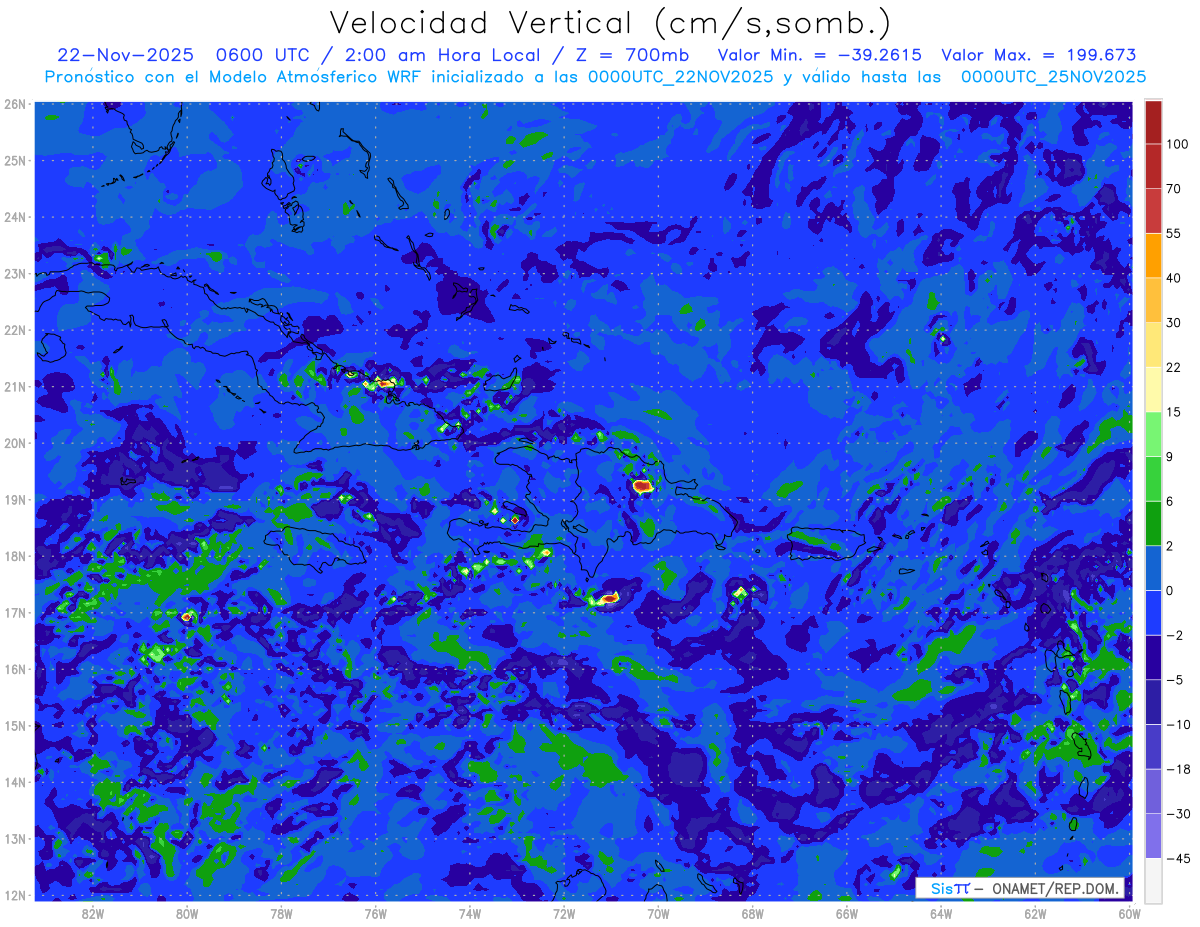Click the '24N' latitude label

(14, 217)
